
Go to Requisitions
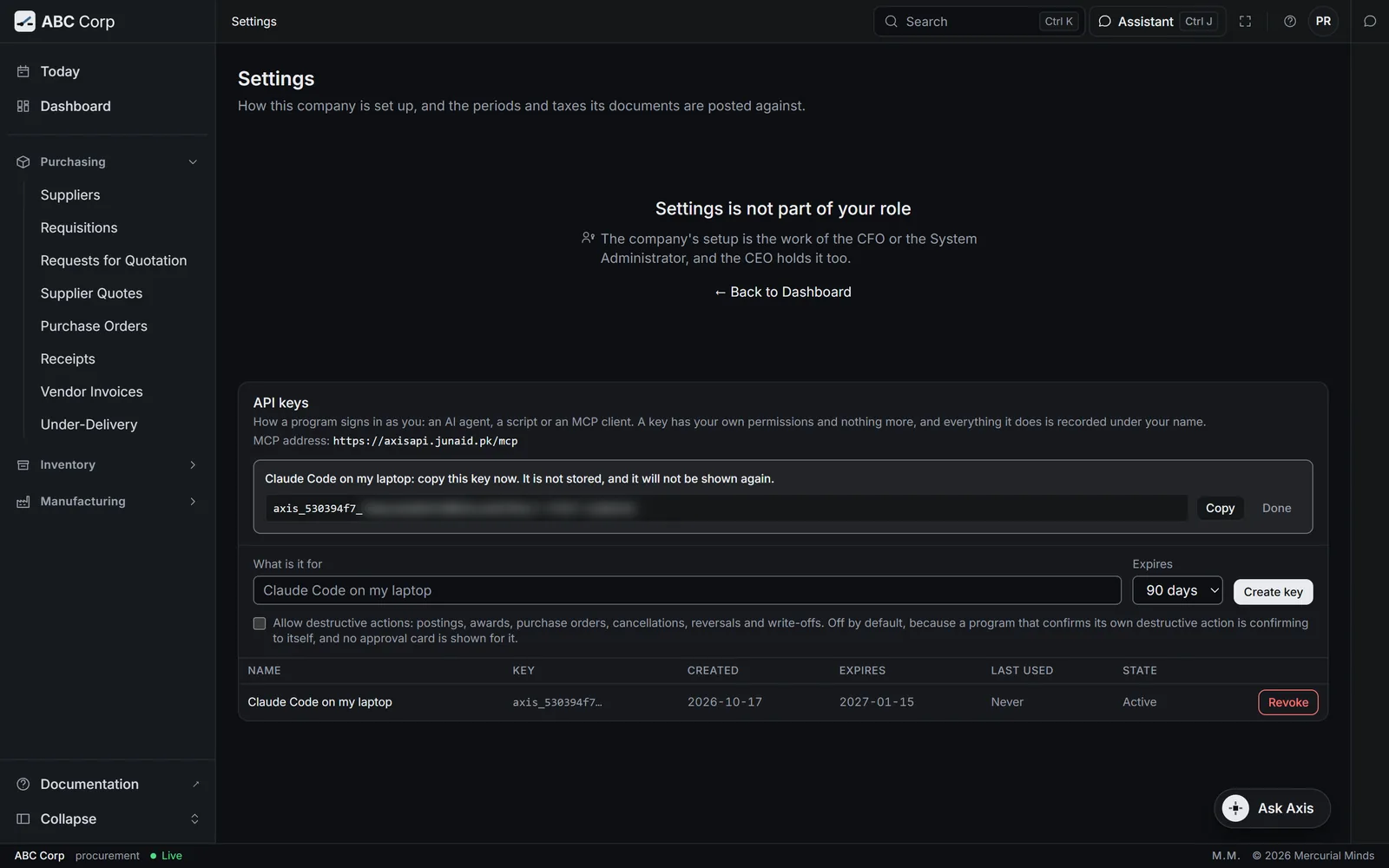point(79,227)
